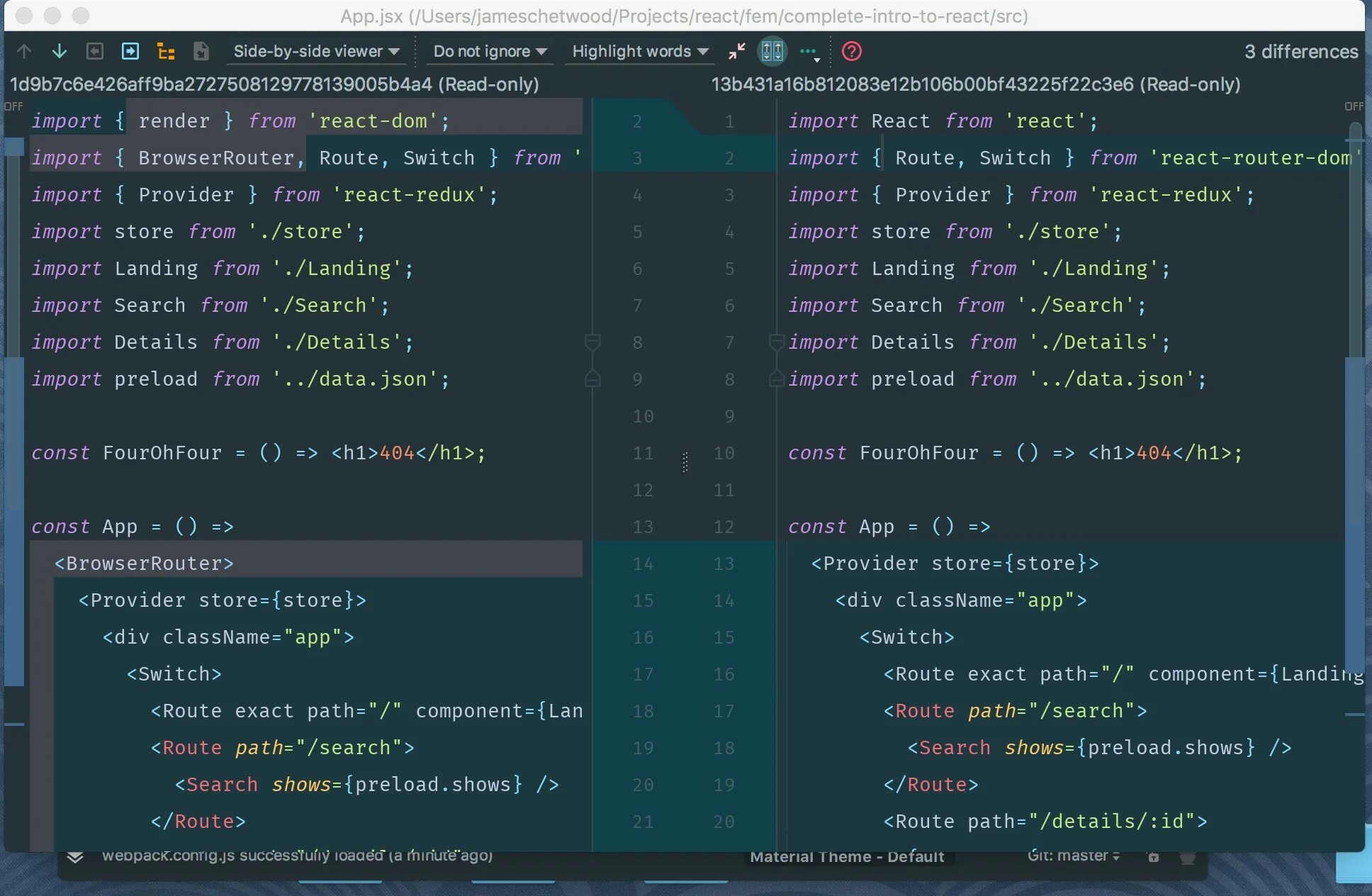Click webpack.config.js loaded status message
This screenshot has height=896, width=1372.
(297, 856)
